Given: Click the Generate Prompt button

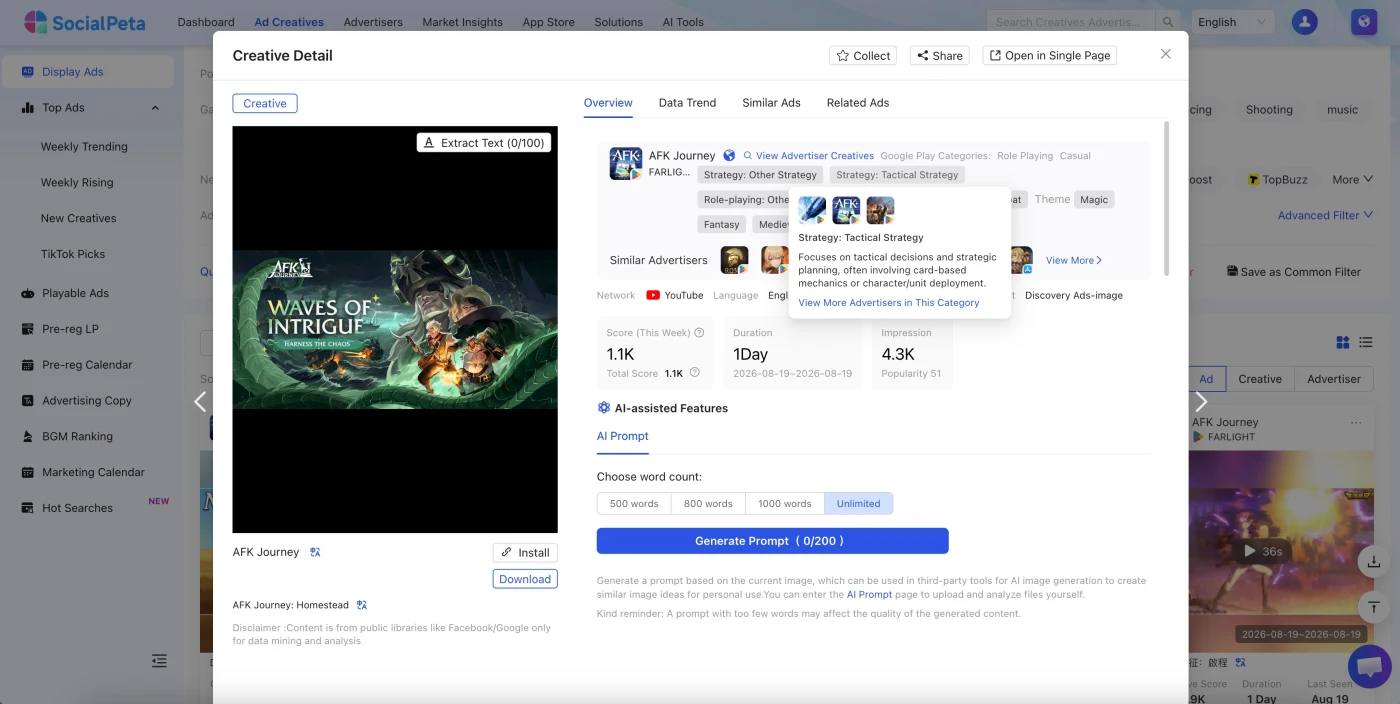Looking at the screenshot, I should [x=772, y=541].
